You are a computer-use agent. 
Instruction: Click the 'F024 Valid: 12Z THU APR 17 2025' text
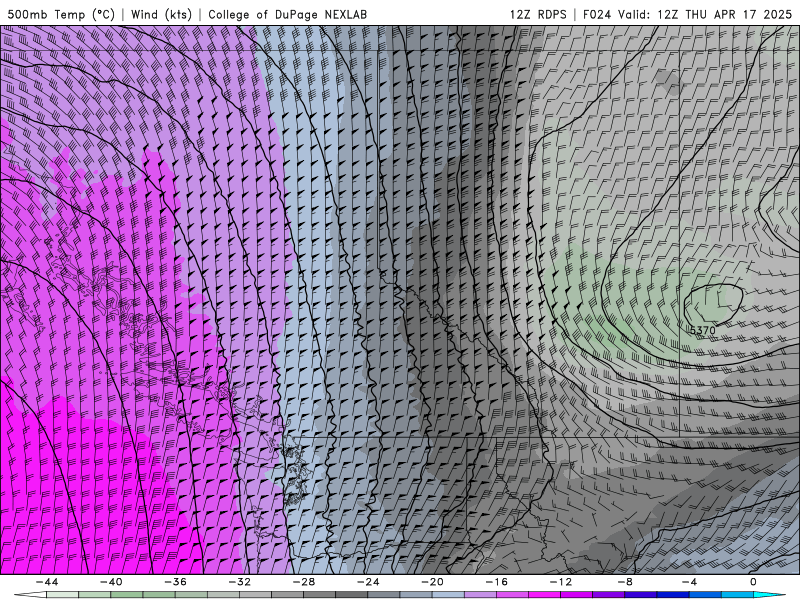[687, 14]
